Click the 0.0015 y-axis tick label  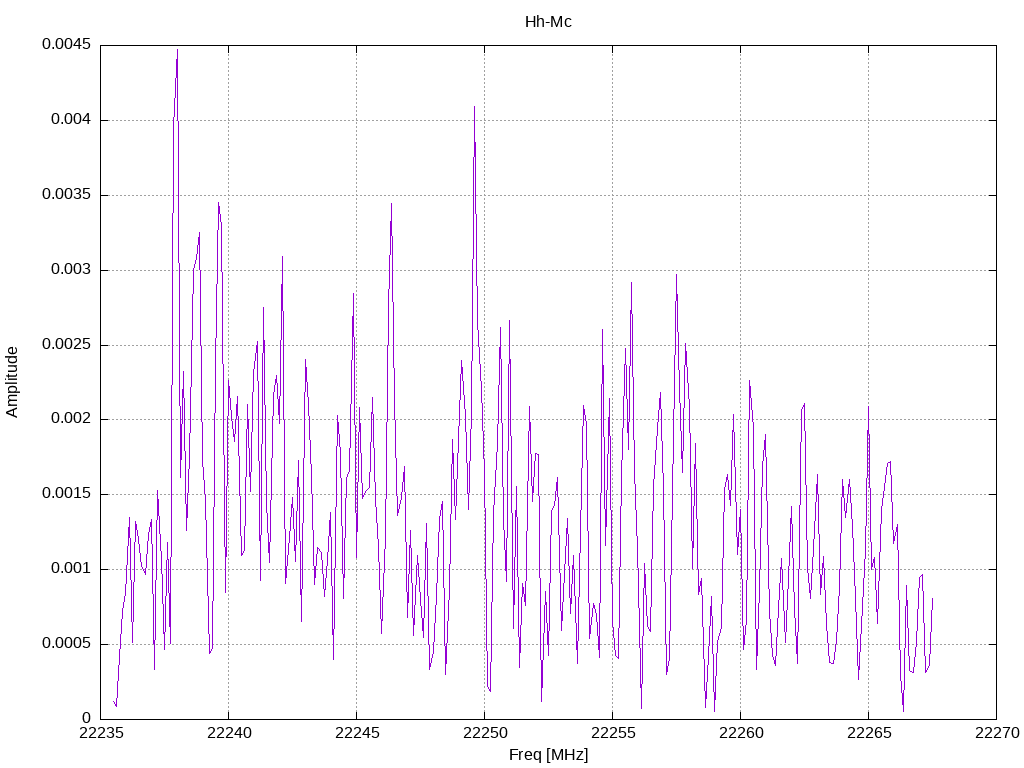[67, 494]
